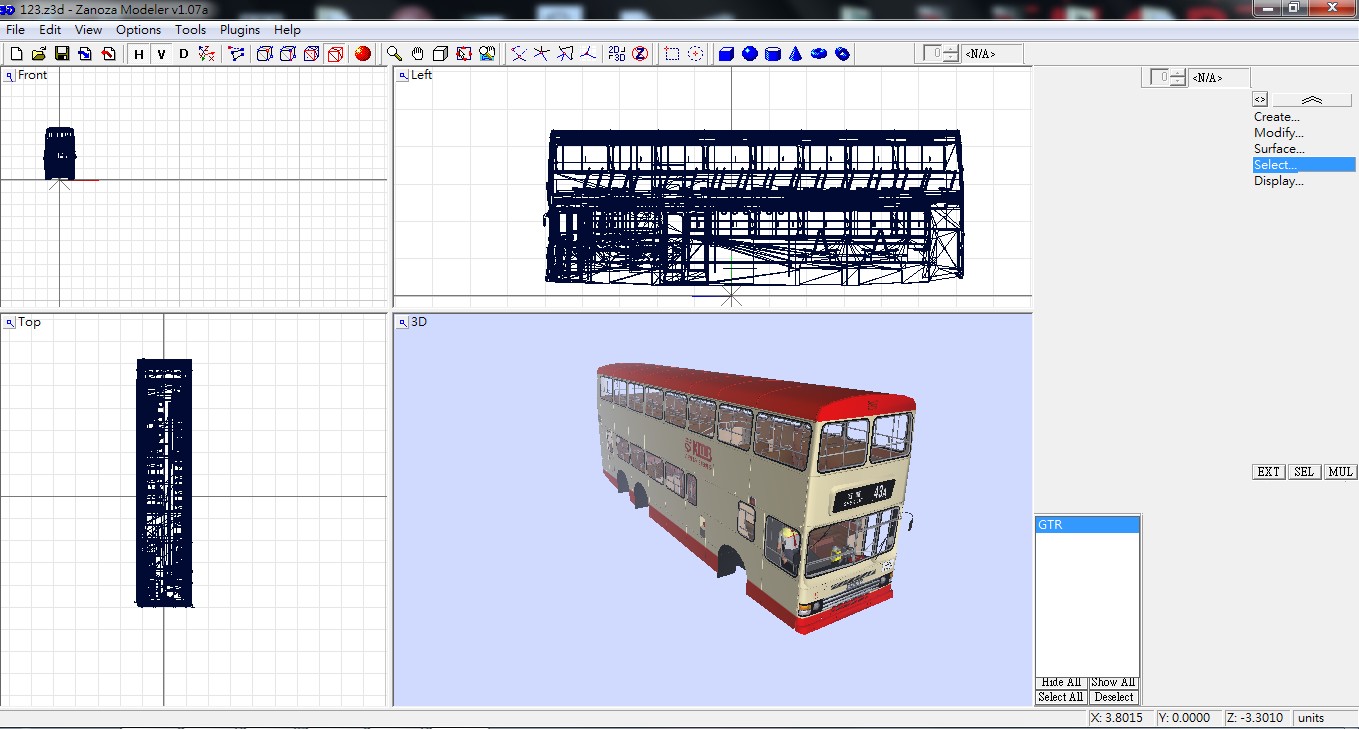The image size is (1359, 729).
Task: Click the Save file icon
Action: 61,54
